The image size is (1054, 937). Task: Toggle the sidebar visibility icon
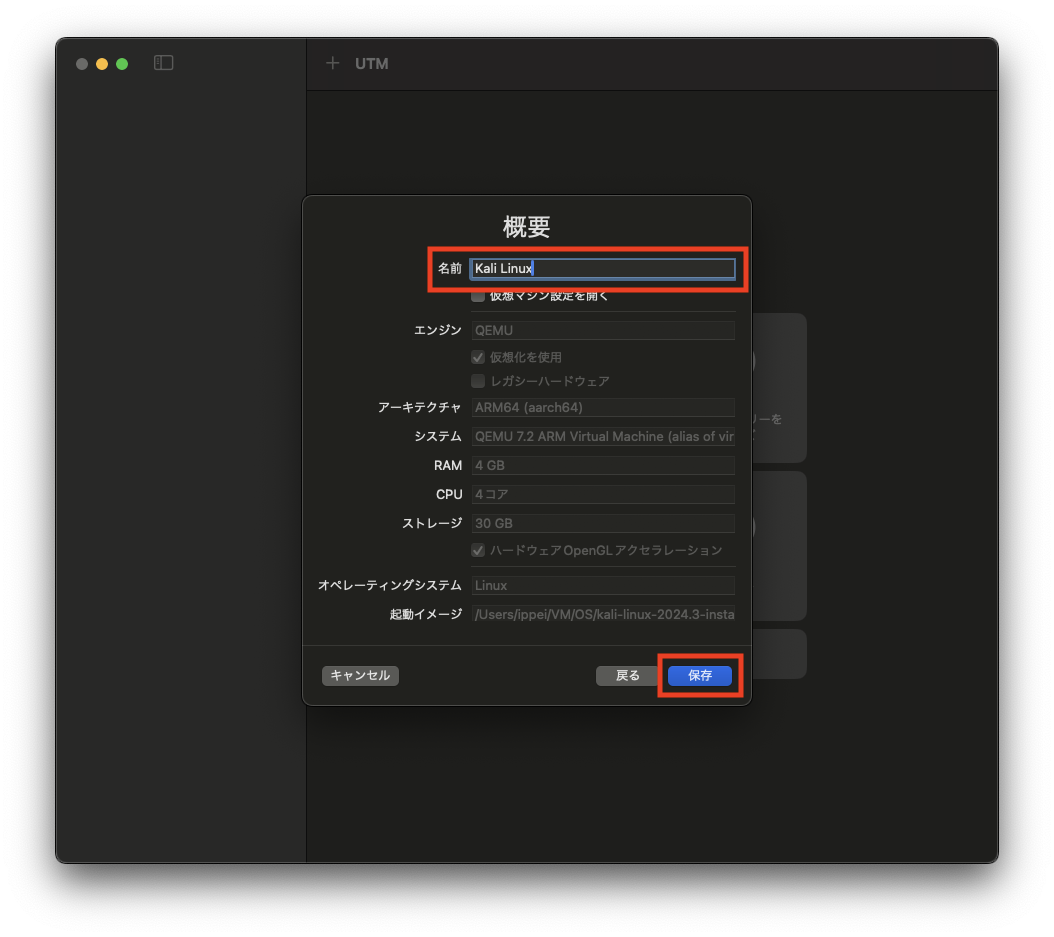click(x=163, y=62)
